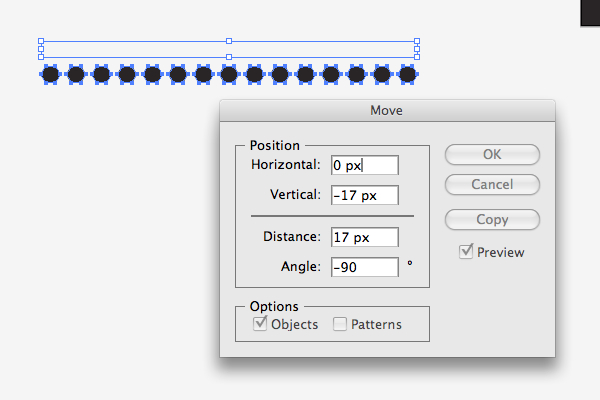Image resolution: width=600 pixels, height=400 pixels.
Task: Click the top-left selection handle of rectangle
Action: [41, 41]
